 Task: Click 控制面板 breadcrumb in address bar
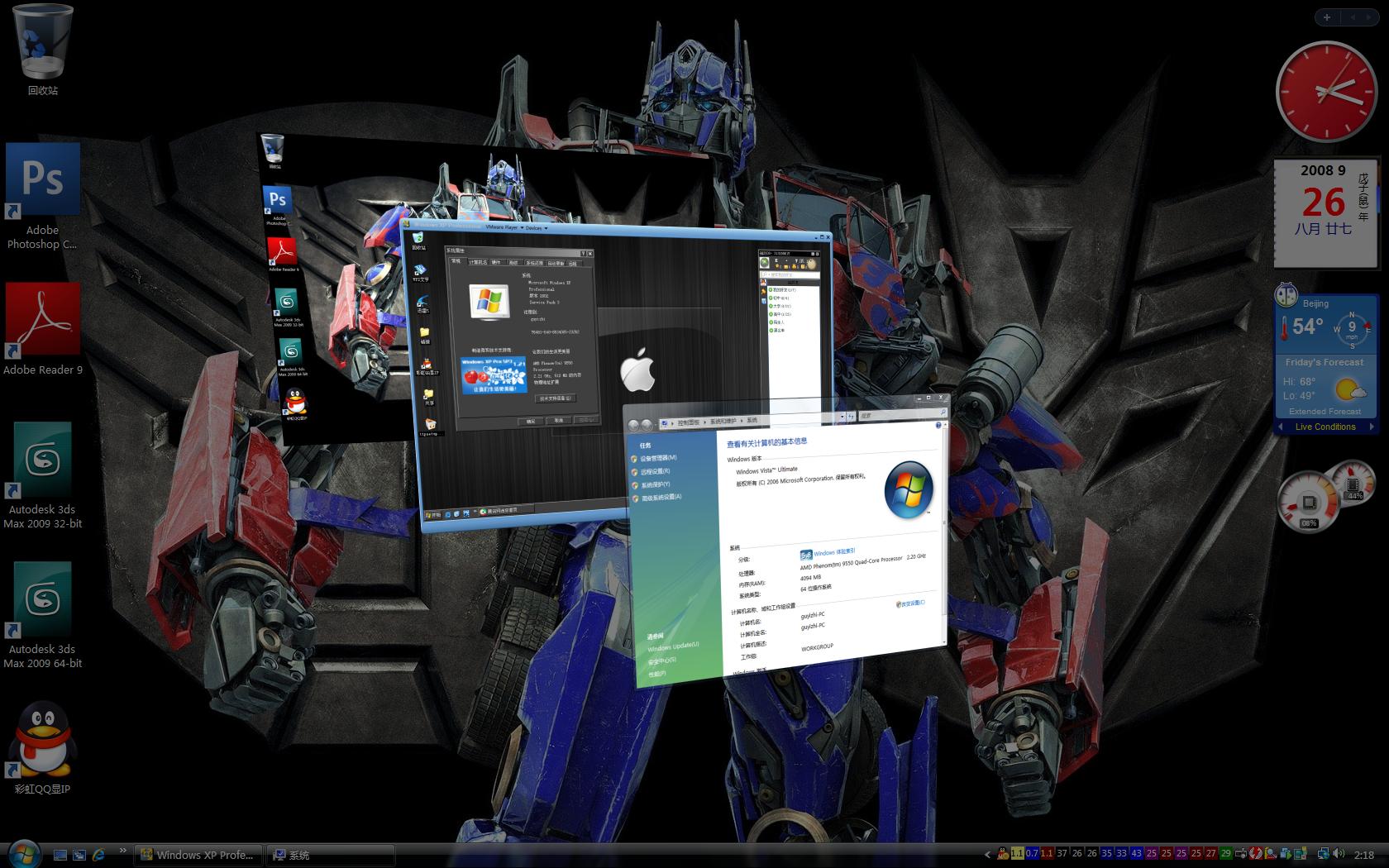click(689, 422)
